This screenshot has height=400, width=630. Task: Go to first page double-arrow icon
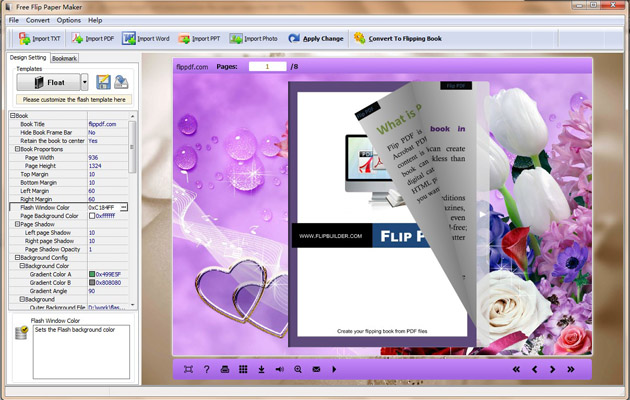(516, 369)
